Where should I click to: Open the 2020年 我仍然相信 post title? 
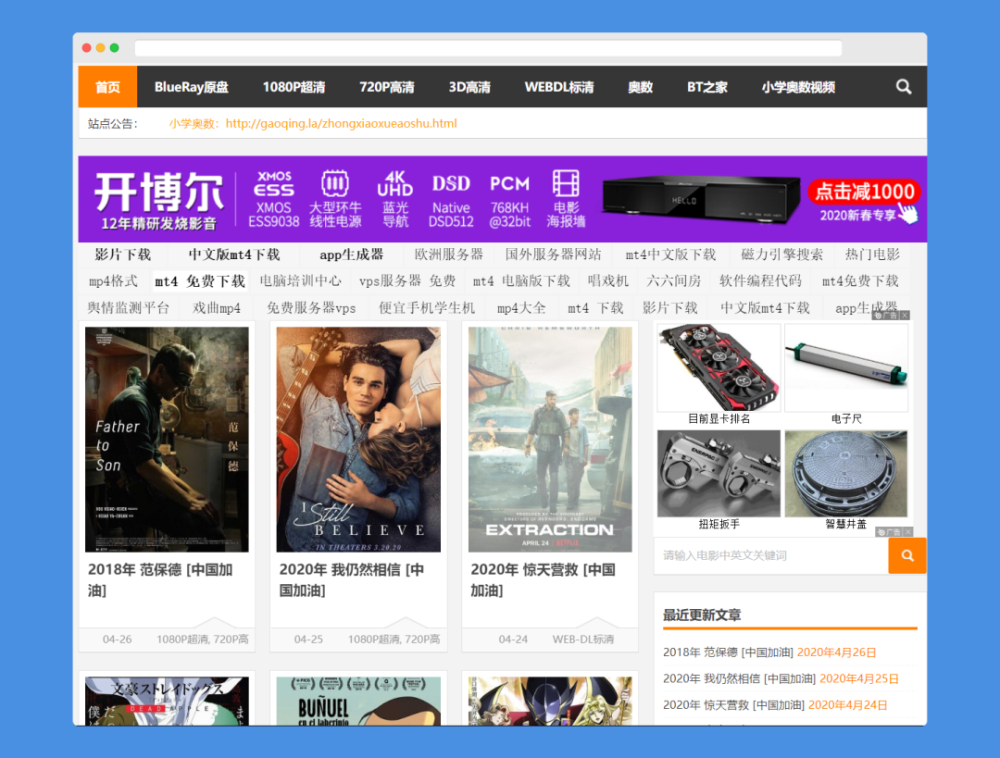(x=352, y=579)
